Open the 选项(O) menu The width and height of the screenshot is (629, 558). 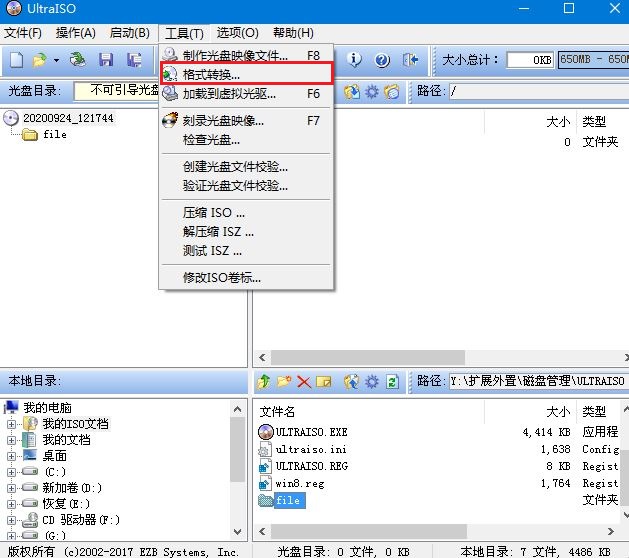[x=237, y=33]
